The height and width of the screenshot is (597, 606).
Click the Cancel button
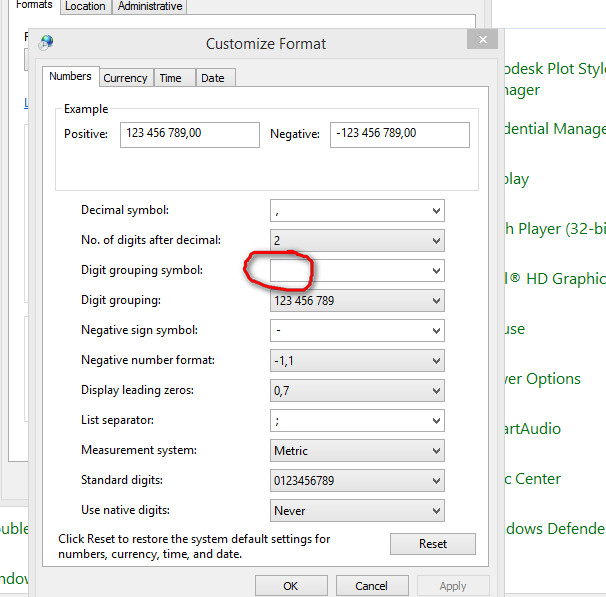pyautogui.click(x=372, y=586)
